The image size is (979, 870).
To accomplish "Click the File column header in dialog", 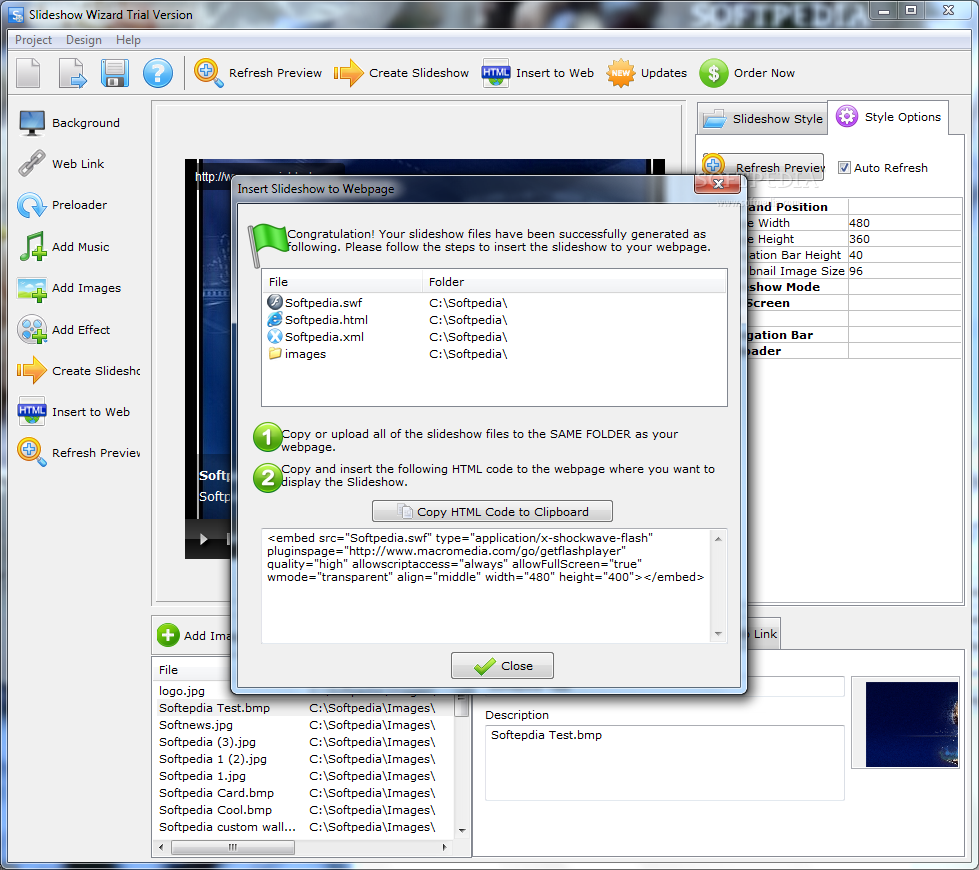I will [343, 282].
